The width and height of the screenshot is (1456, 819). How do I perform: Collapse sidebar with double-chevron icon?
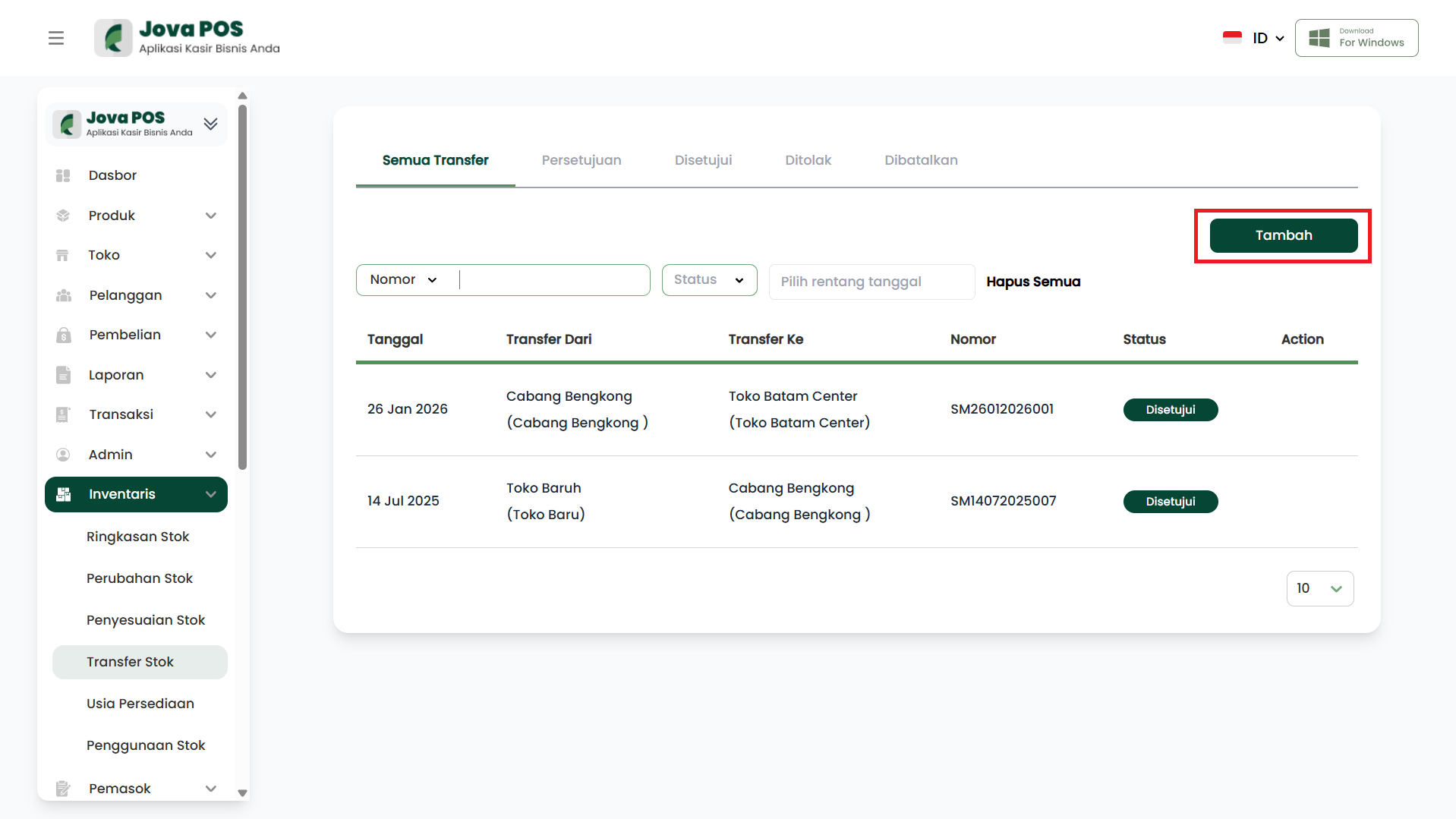click(x=210, y=124)
